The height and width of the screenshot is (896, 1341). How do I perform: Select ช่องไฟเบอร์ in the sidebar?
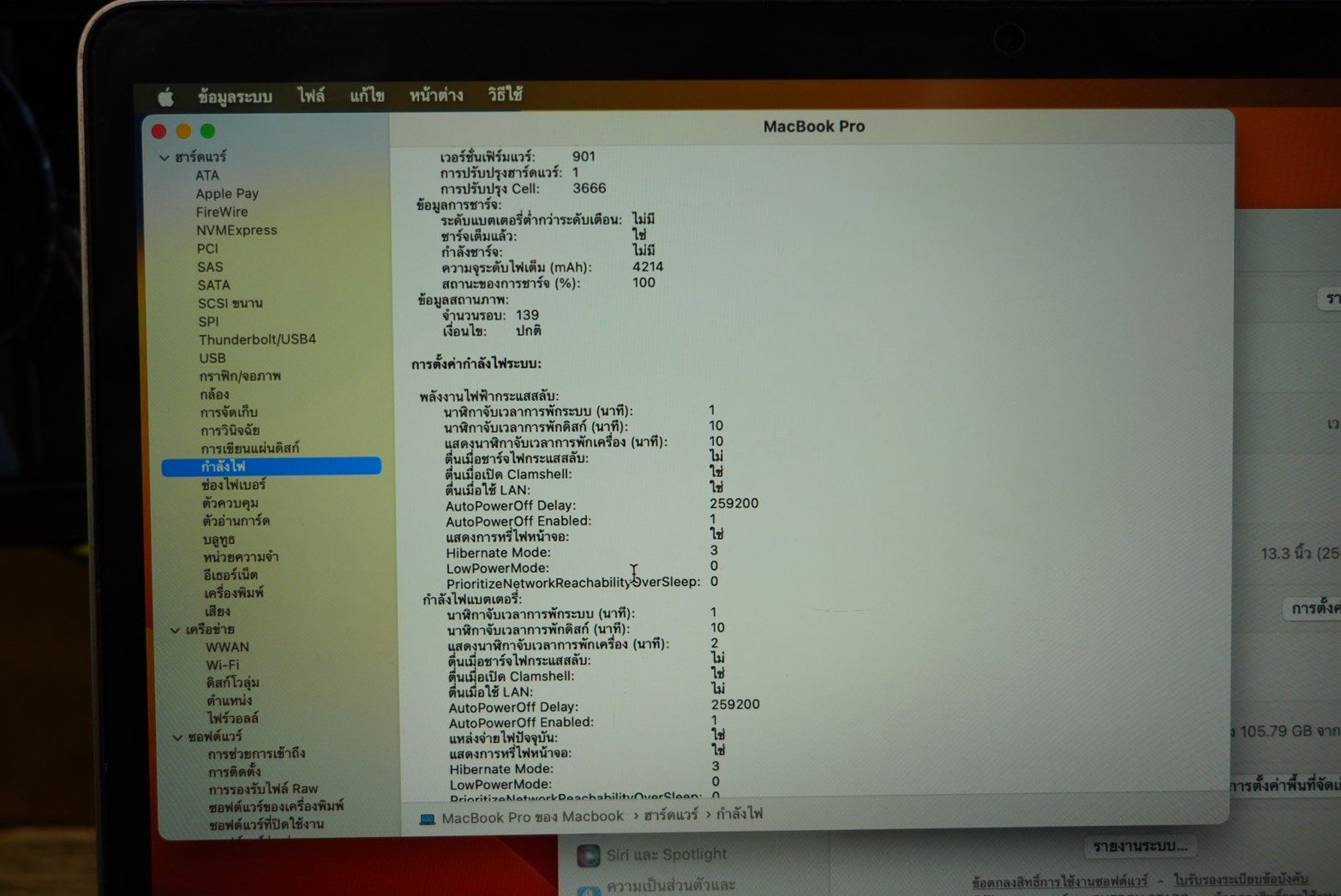[233, 485]
